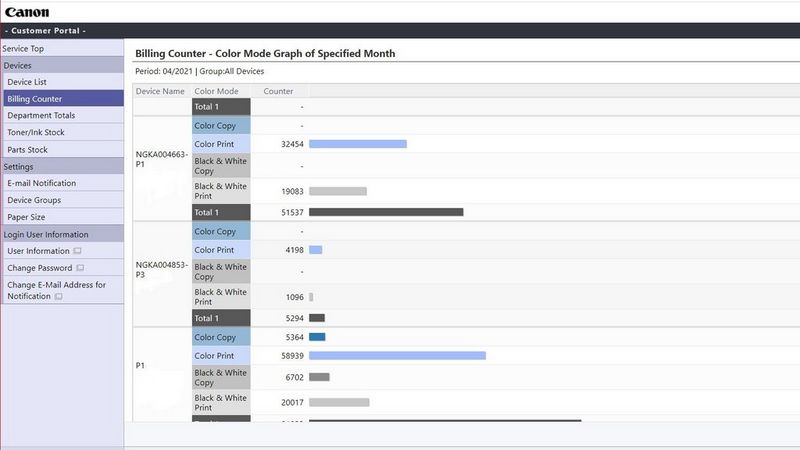The image size is (800, 450).
Task: Click Color Print bar for NGKA004663-P1
Action: (x=357, y=144)
